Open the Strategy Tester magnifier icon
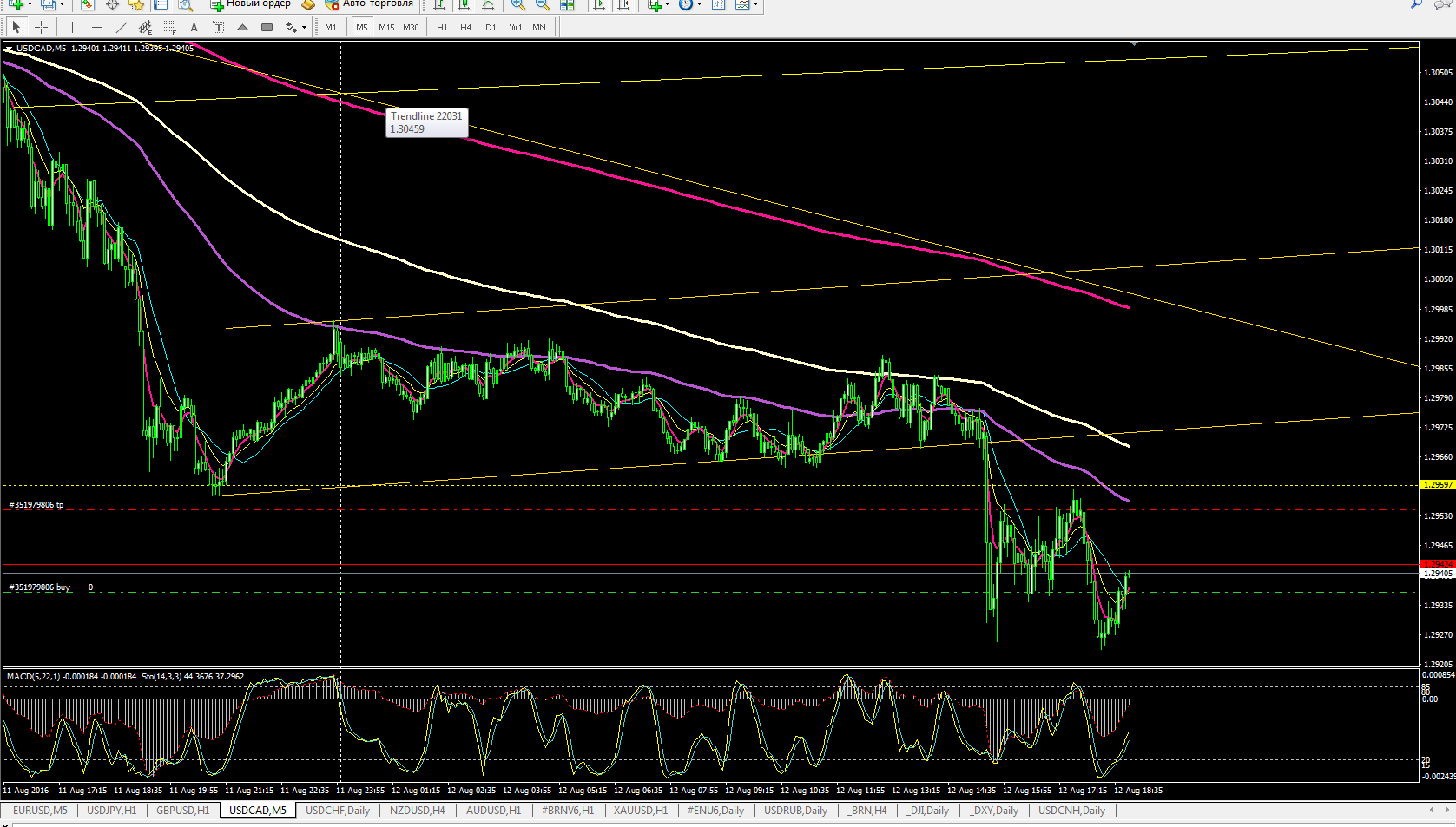 (x=185, y=4)
